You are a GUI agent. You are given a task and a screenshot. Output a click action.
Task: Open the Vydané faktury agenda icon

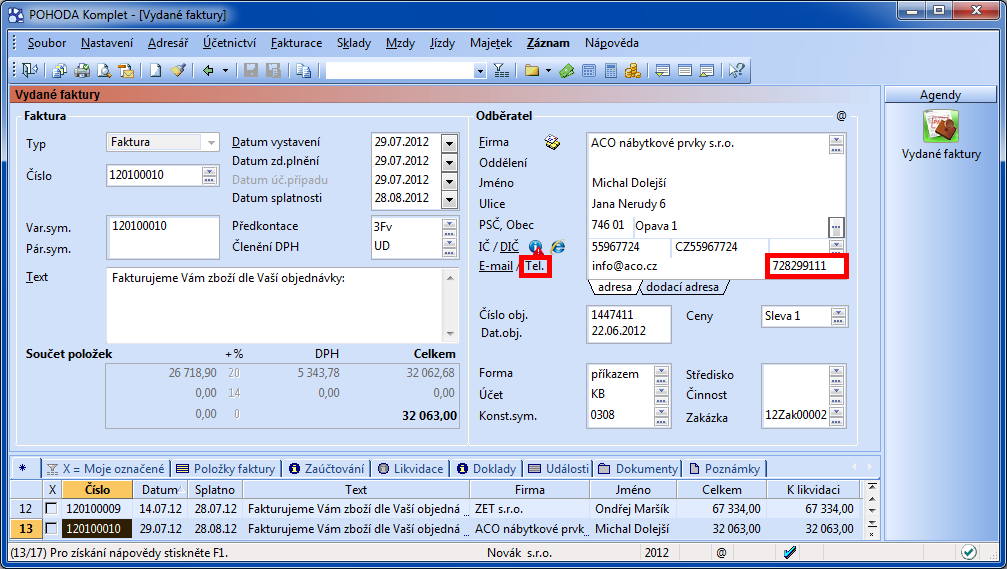click(941, 126)
